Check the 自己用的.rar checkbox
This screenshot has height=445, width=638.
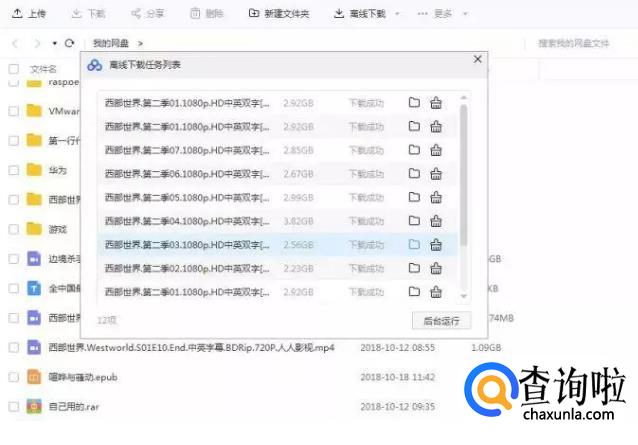click(x=14, y=406)
